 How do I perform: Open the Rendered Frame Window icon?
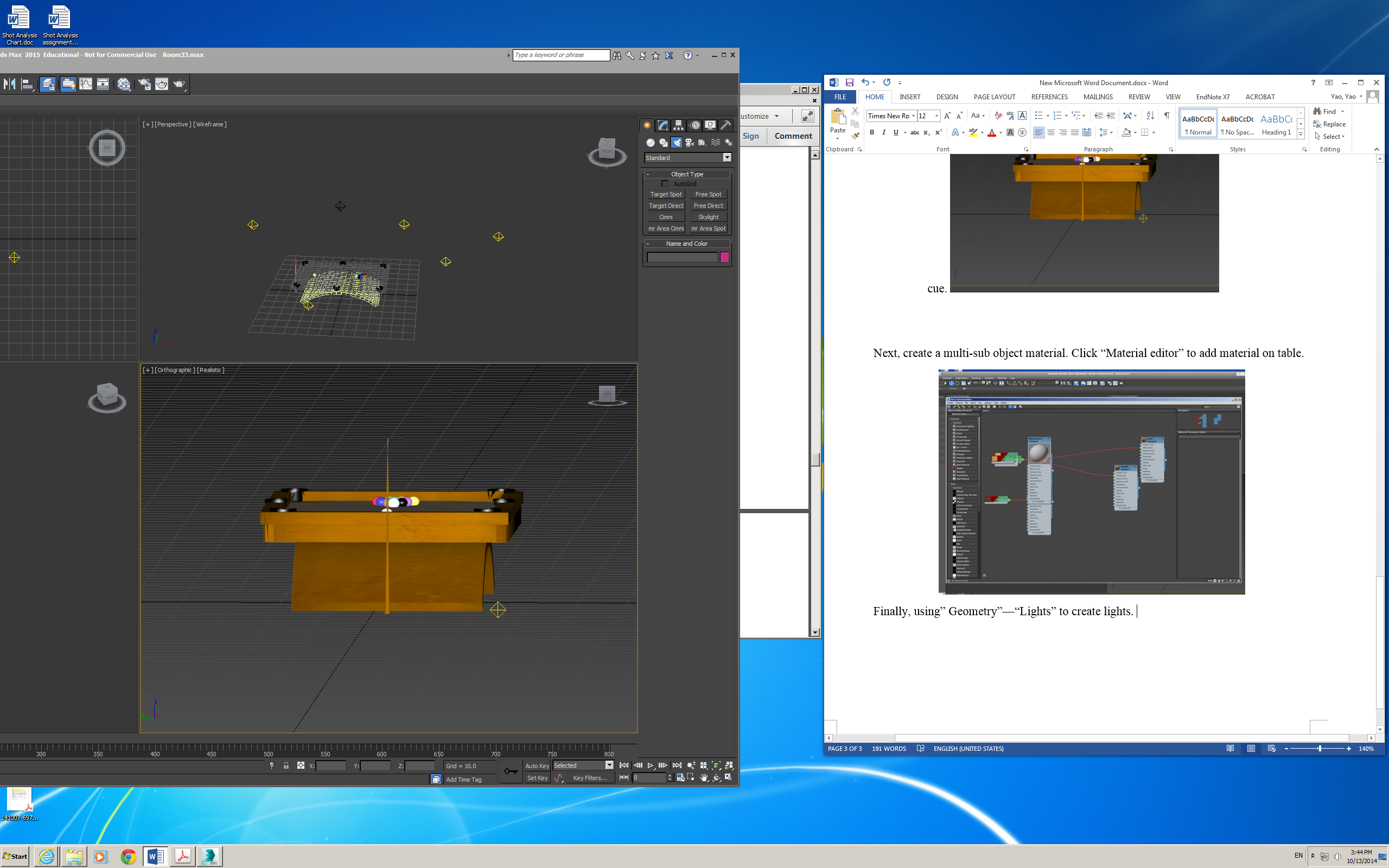(162, 85)
